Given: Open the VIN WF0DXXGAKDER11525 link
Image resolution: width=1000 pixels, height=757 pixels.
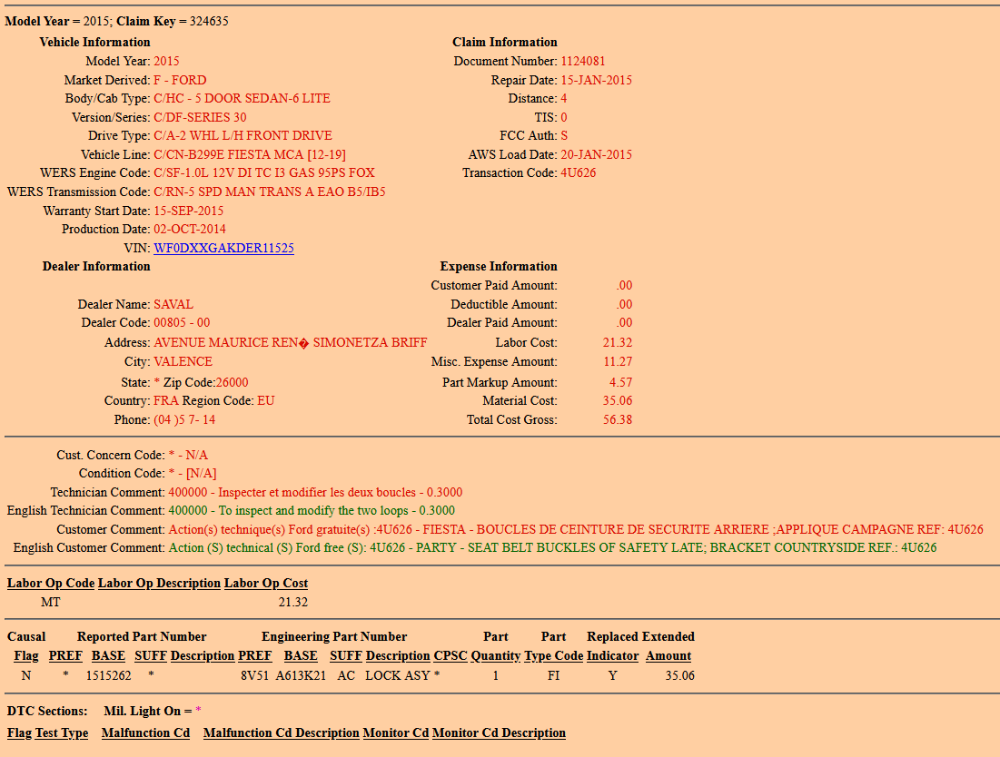Looking at the screenshot, I should (x=223, y=248).
